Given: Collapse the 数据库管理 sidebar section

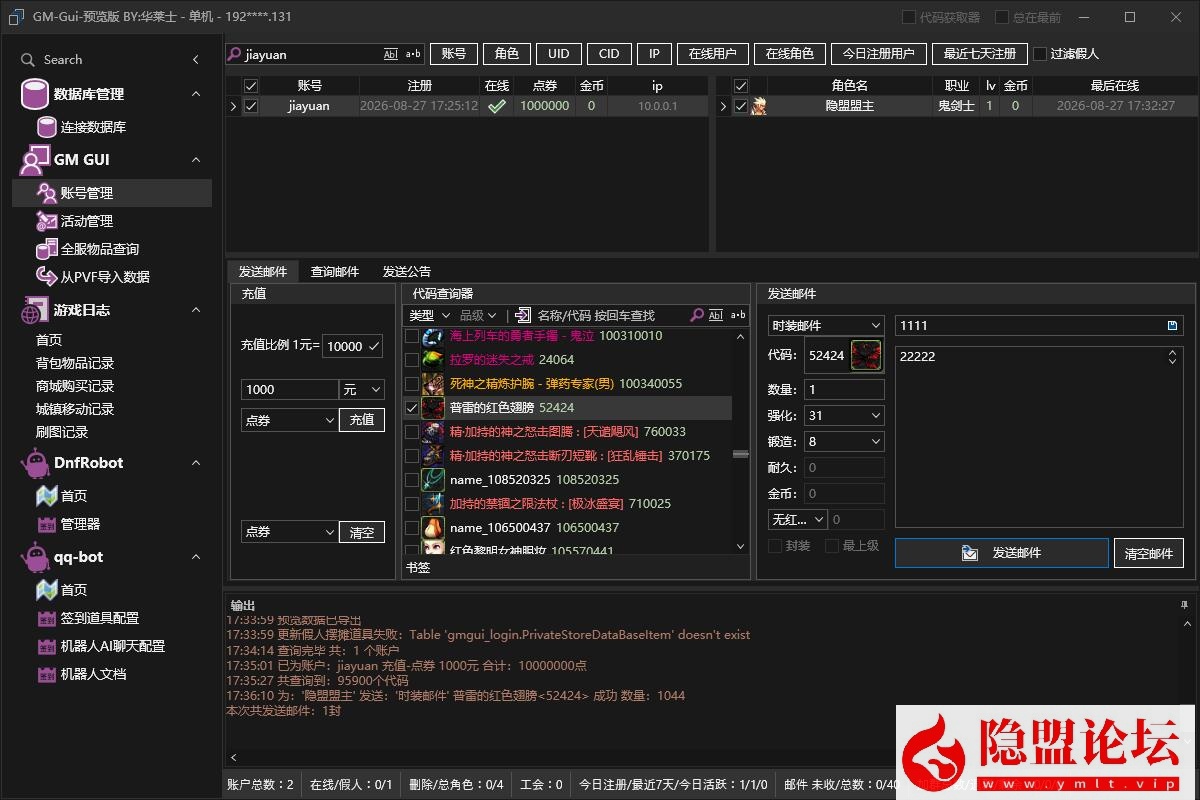Looking at the screenshot, I should [x=196, y=94].
